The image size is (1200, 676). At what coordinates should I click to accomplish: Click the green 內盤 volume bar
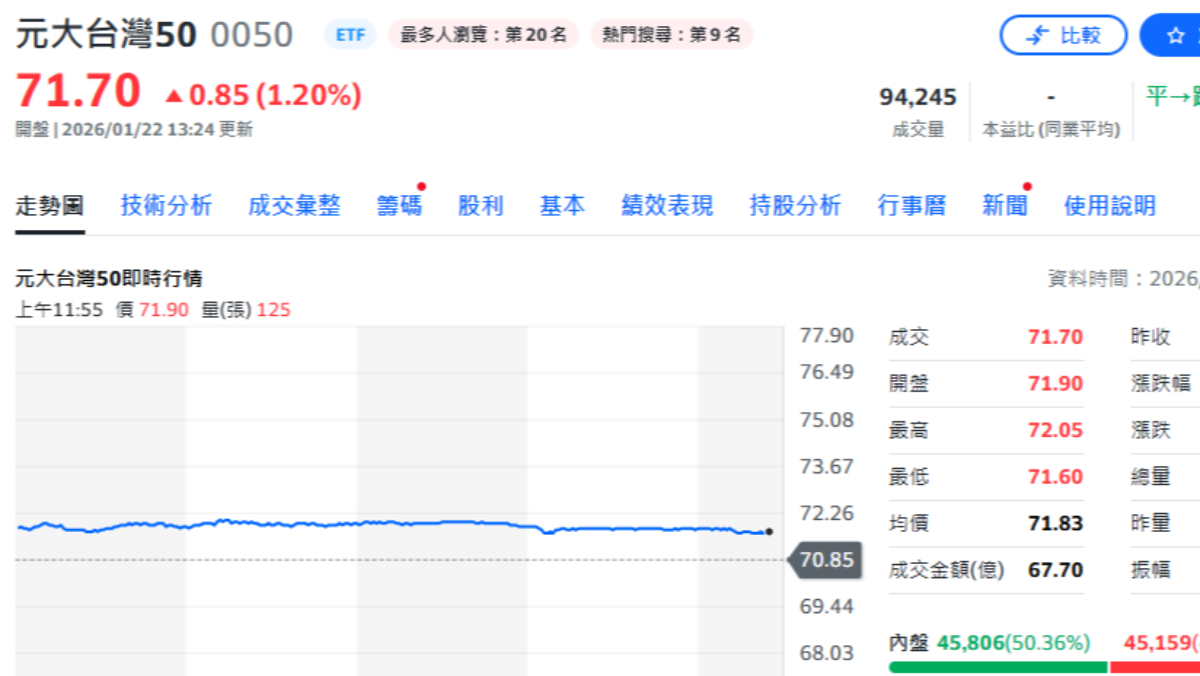(997, 667)
